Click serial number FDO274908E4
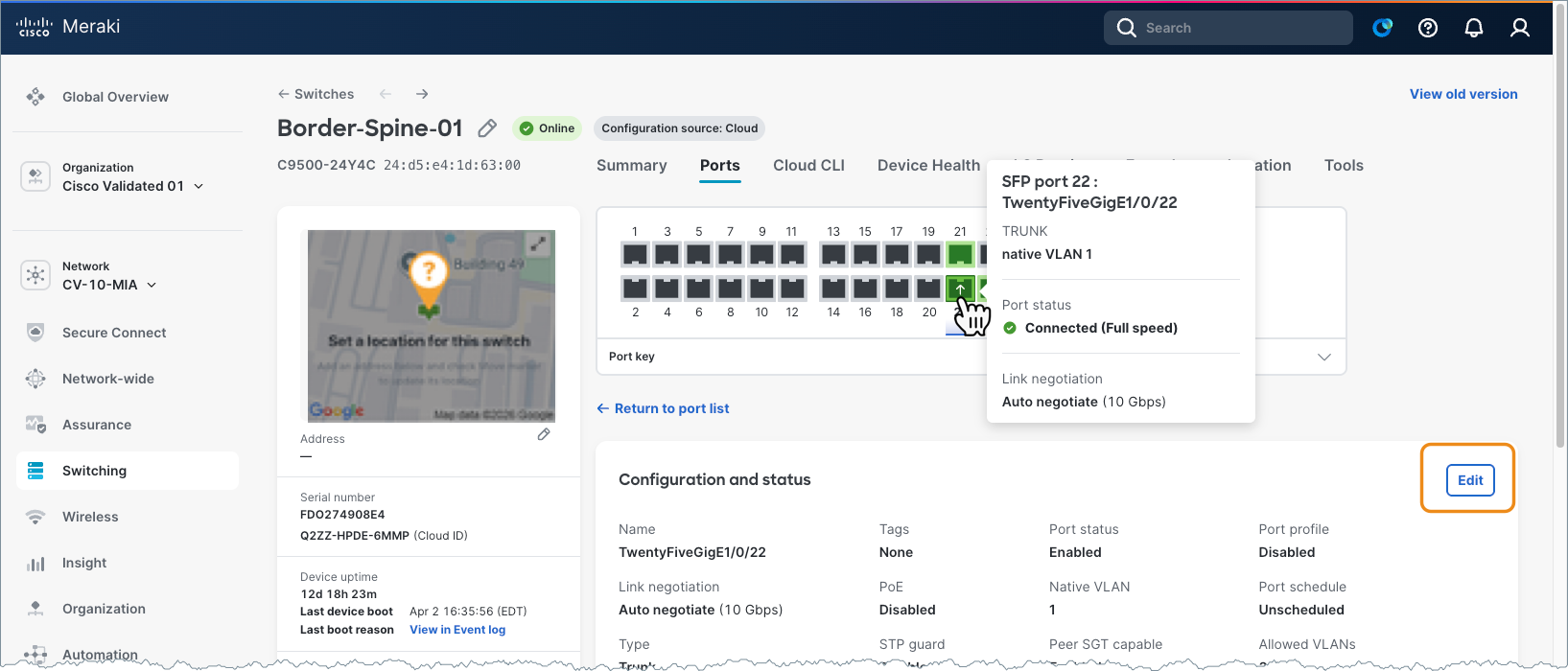The height and width of the screenshot is (671, 1568). [342, 515]
